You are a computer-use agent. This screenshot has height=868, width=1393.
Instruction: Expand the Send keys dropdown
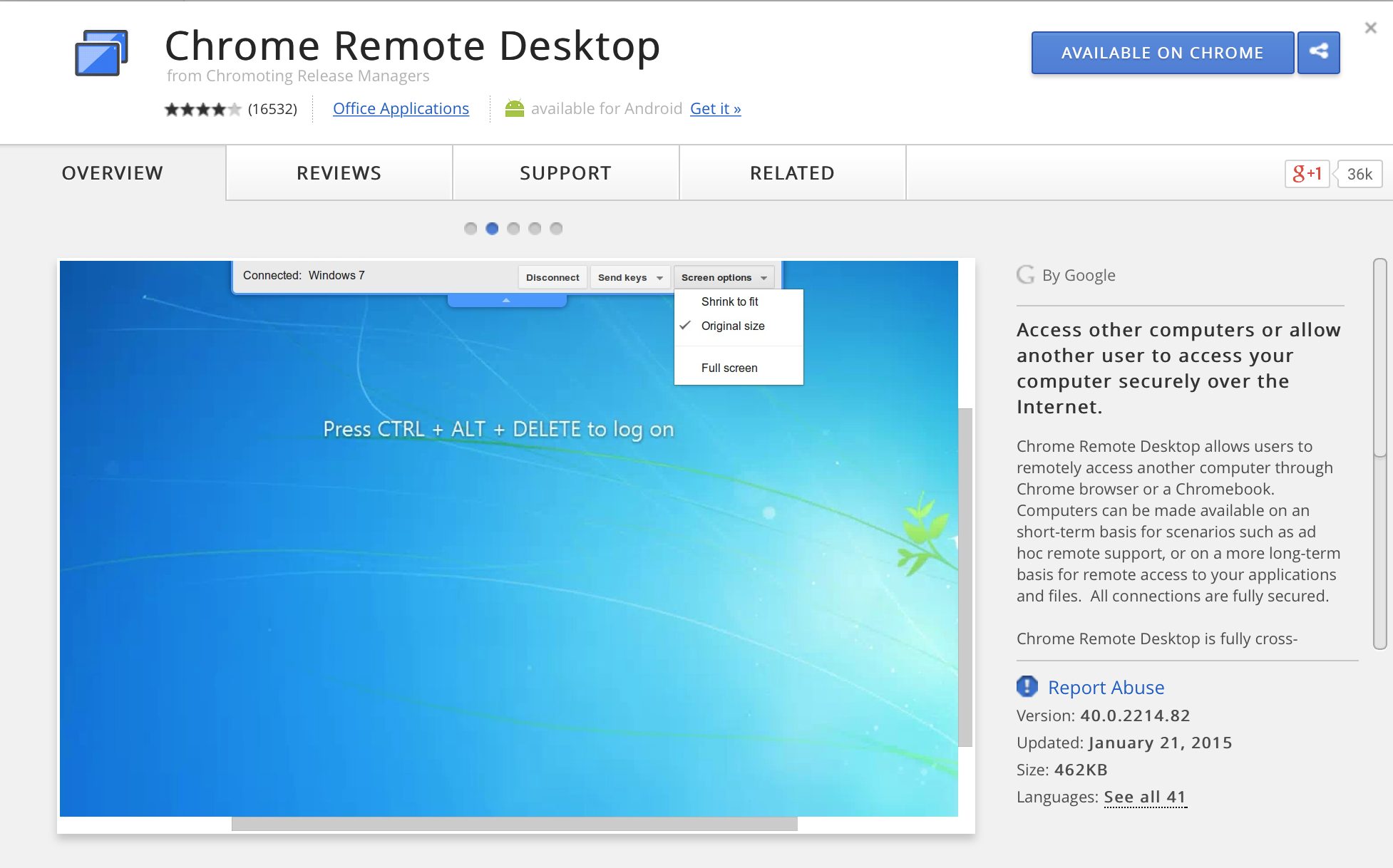[x=630, y=277]
